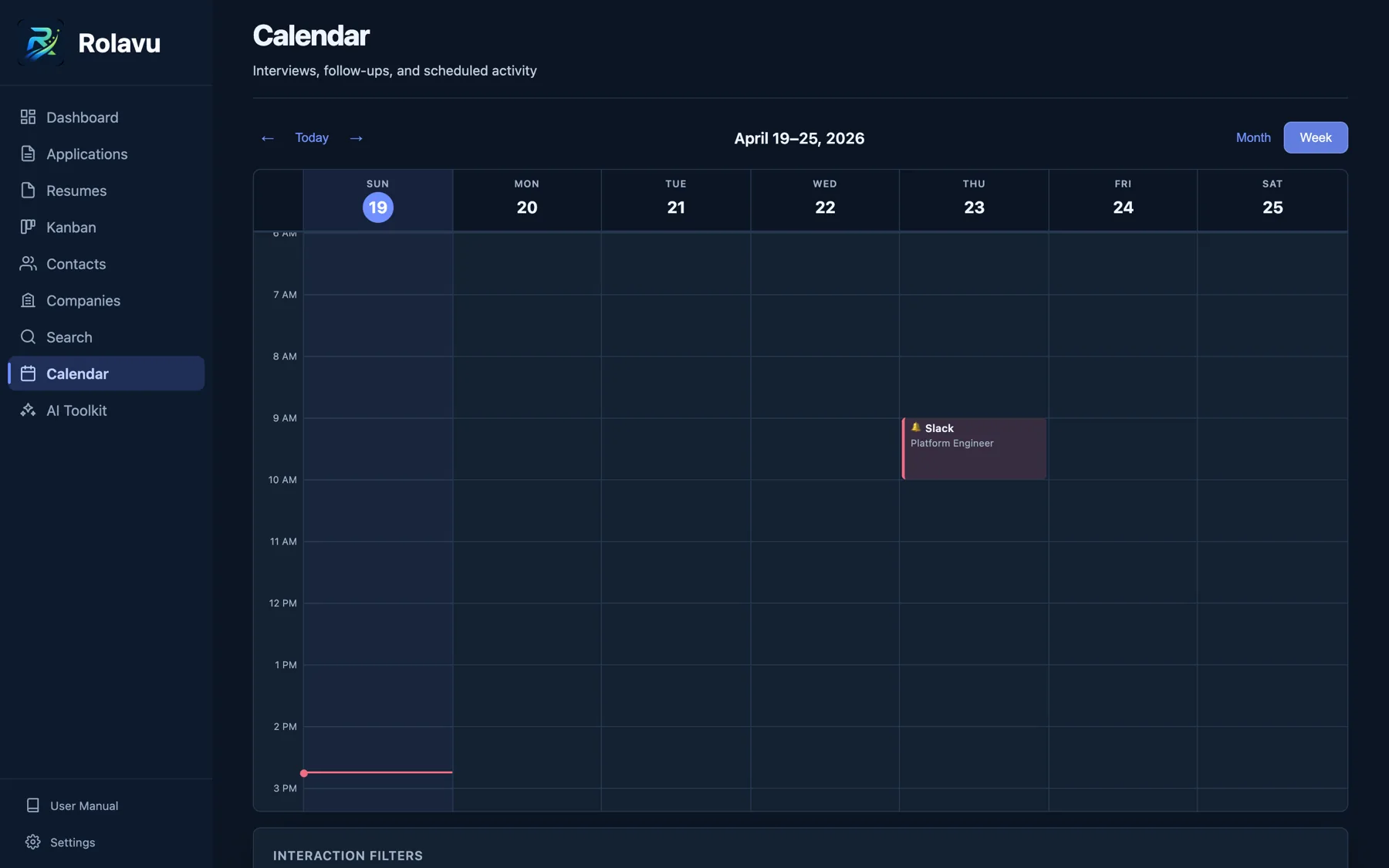This screenshot has width=1389, height=868.
Task: Click the AI Toolkit sparkle icon
Action: (28, 410)
